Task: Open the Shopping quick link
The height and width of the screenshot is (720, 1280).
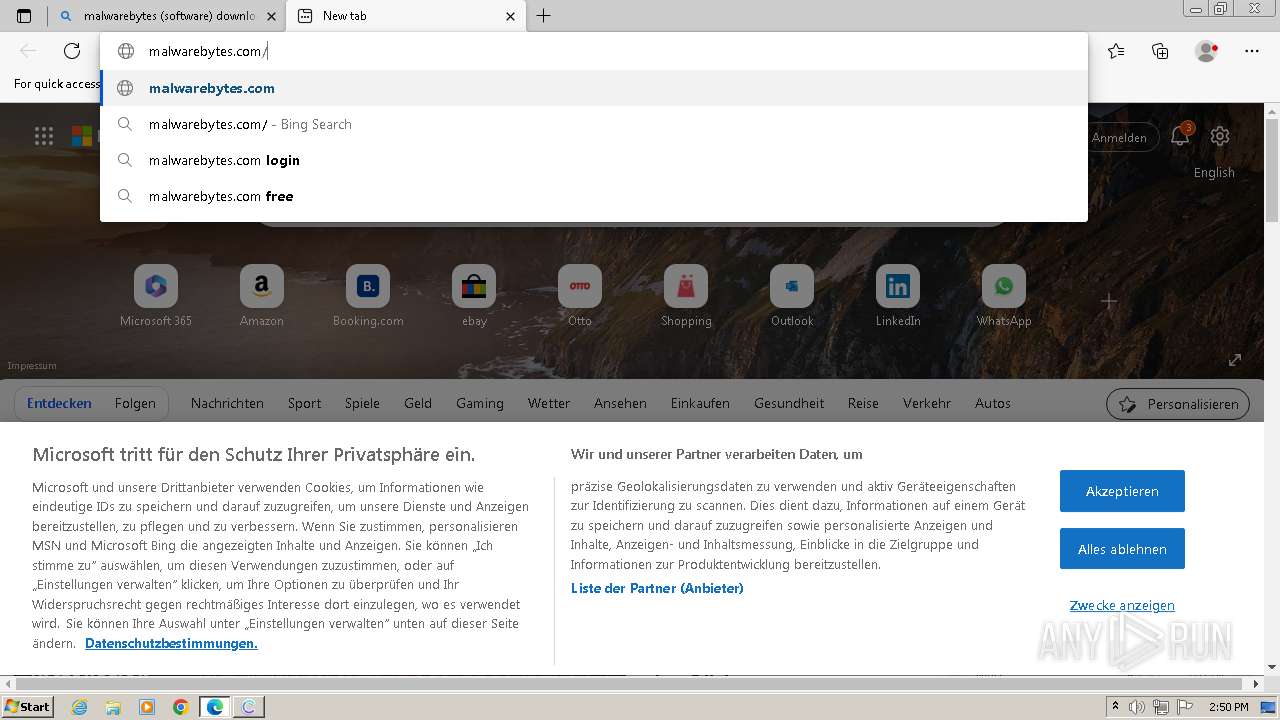Action: pos(686,296)
